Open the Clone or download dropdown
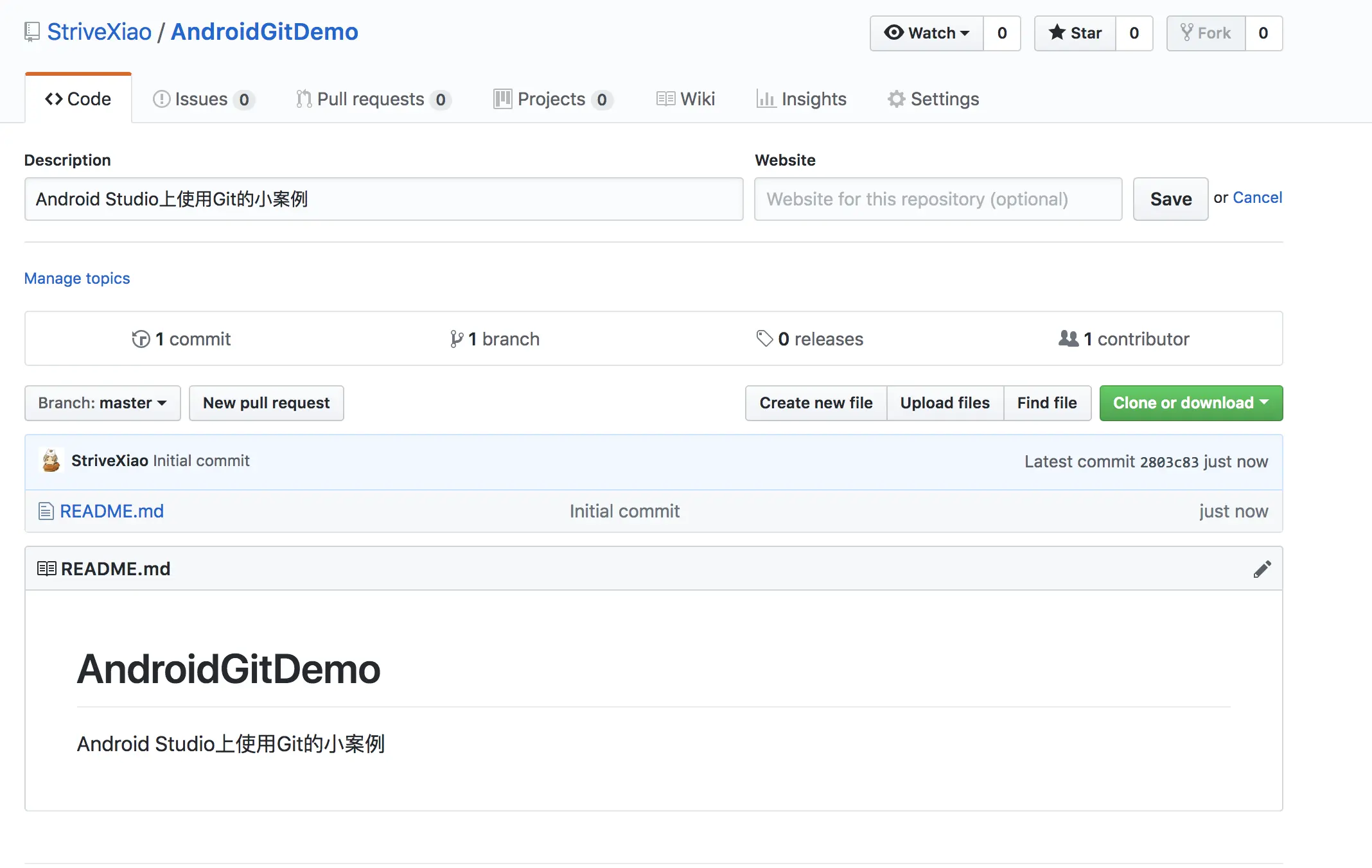This screenshot has width=1372, height=868. [x=1190, y=403]
